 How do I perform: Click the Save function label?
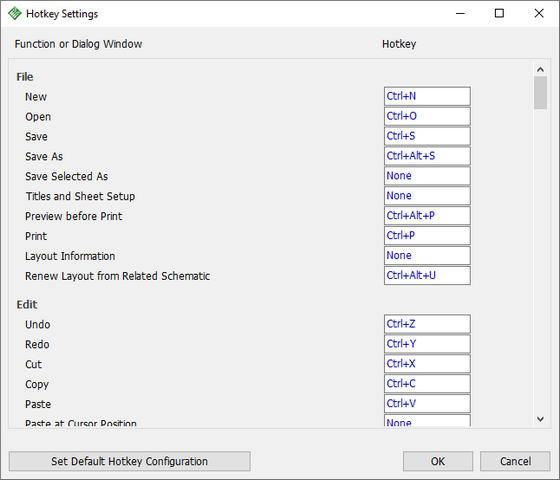tap(36, 137)
